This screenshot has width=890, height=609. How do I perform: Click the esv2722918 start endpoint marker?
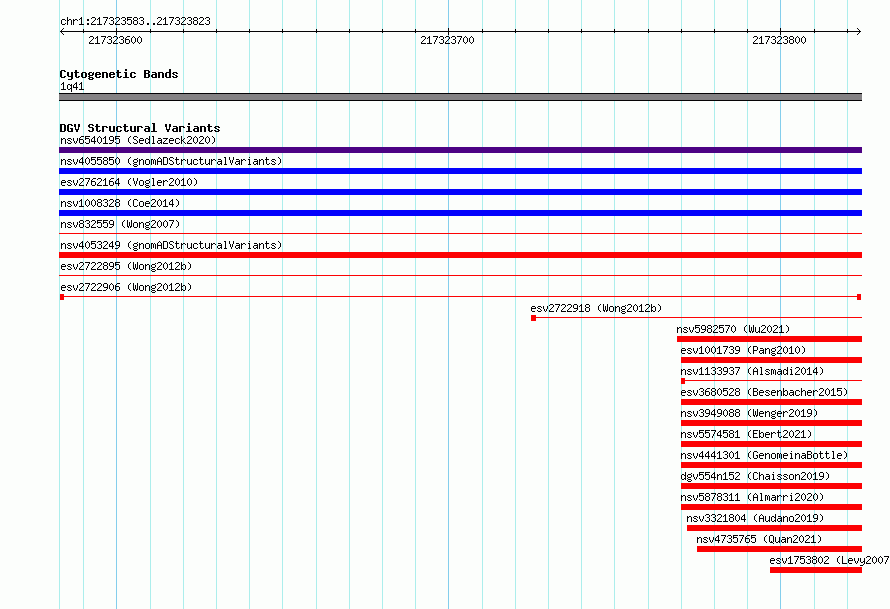tap(534, 318)
